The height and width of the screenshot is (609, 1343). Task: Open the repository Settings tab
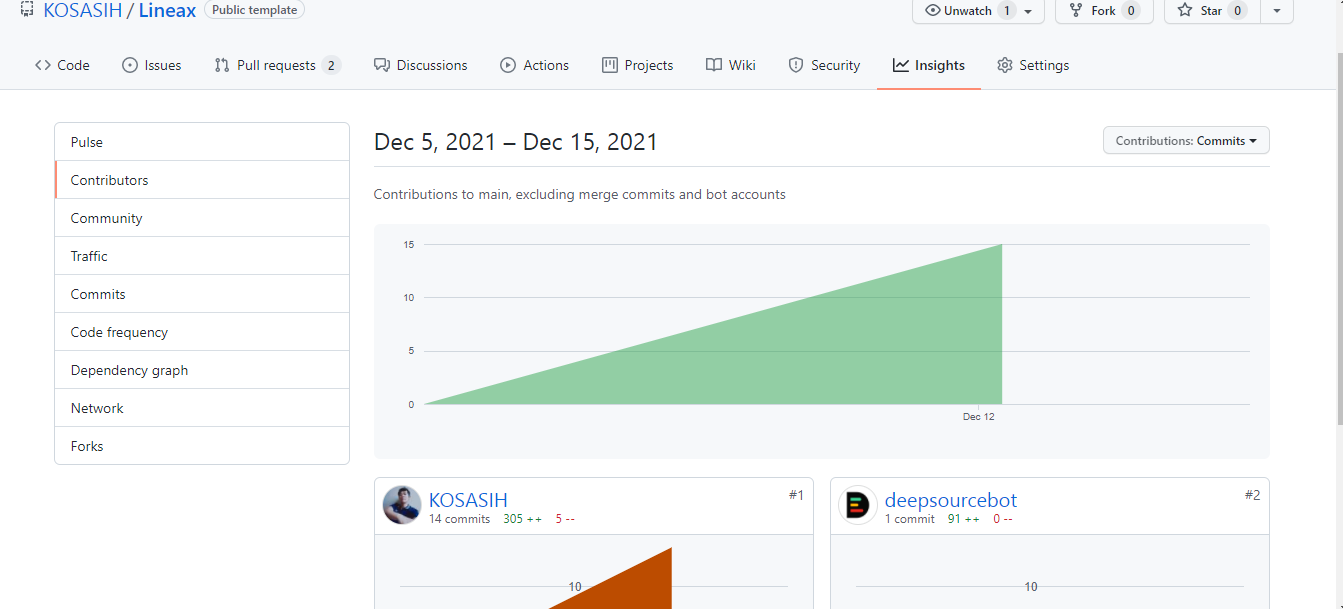tap(1034, 65)
